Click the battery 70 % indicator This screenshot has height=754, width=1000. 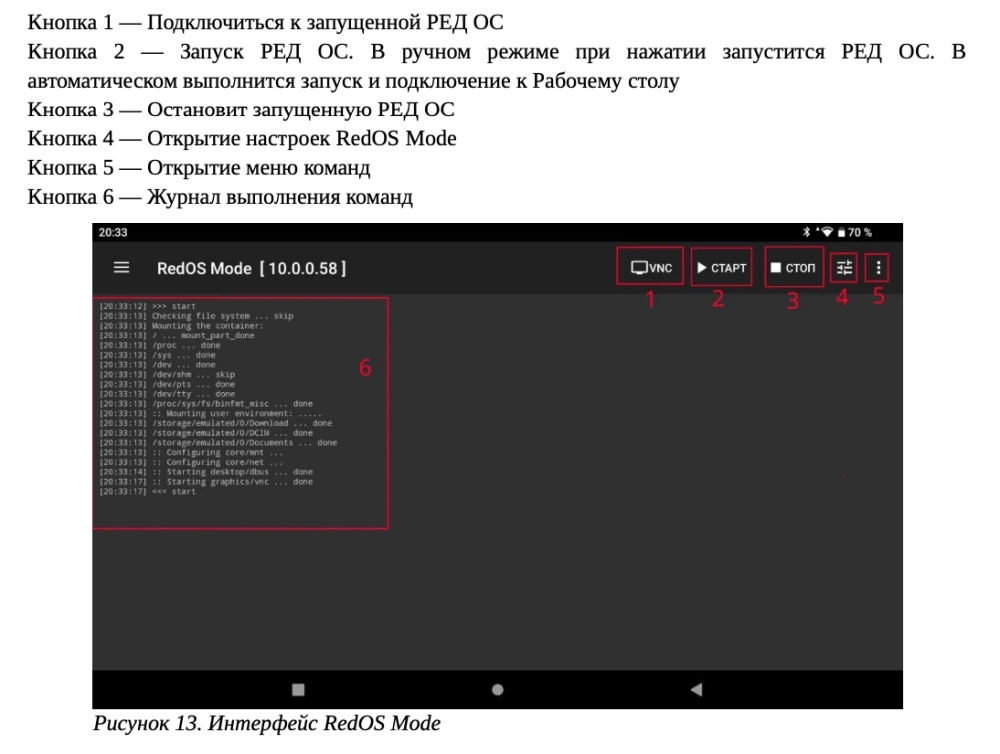[855, 232]
